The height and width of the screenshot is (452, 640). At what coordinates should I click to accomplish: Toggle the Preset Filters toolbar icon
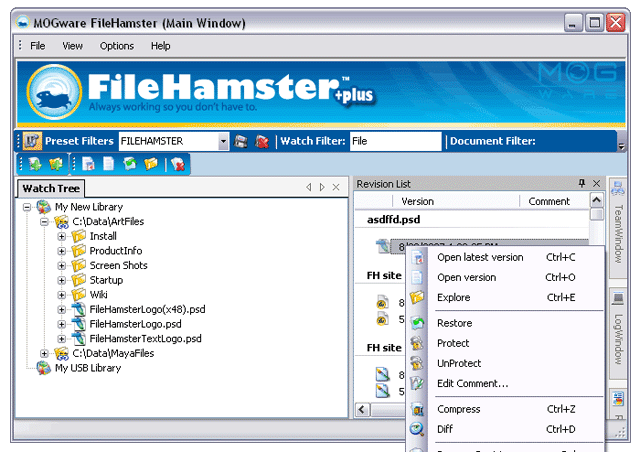coord(32,141)
